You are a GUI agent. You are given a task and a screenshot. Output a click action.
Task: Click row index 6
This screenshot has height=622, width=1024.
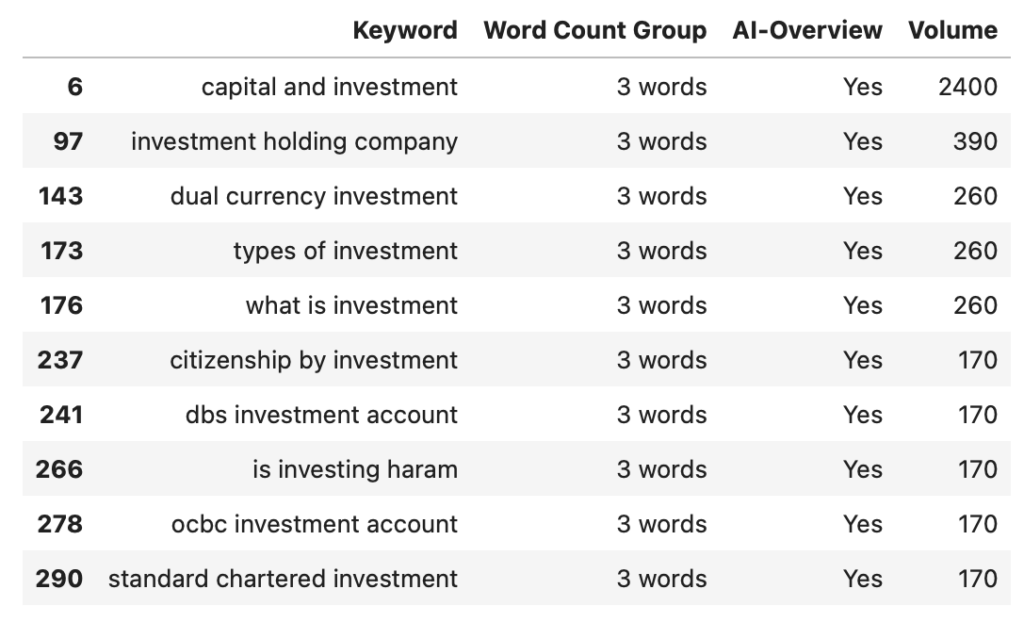75,87
